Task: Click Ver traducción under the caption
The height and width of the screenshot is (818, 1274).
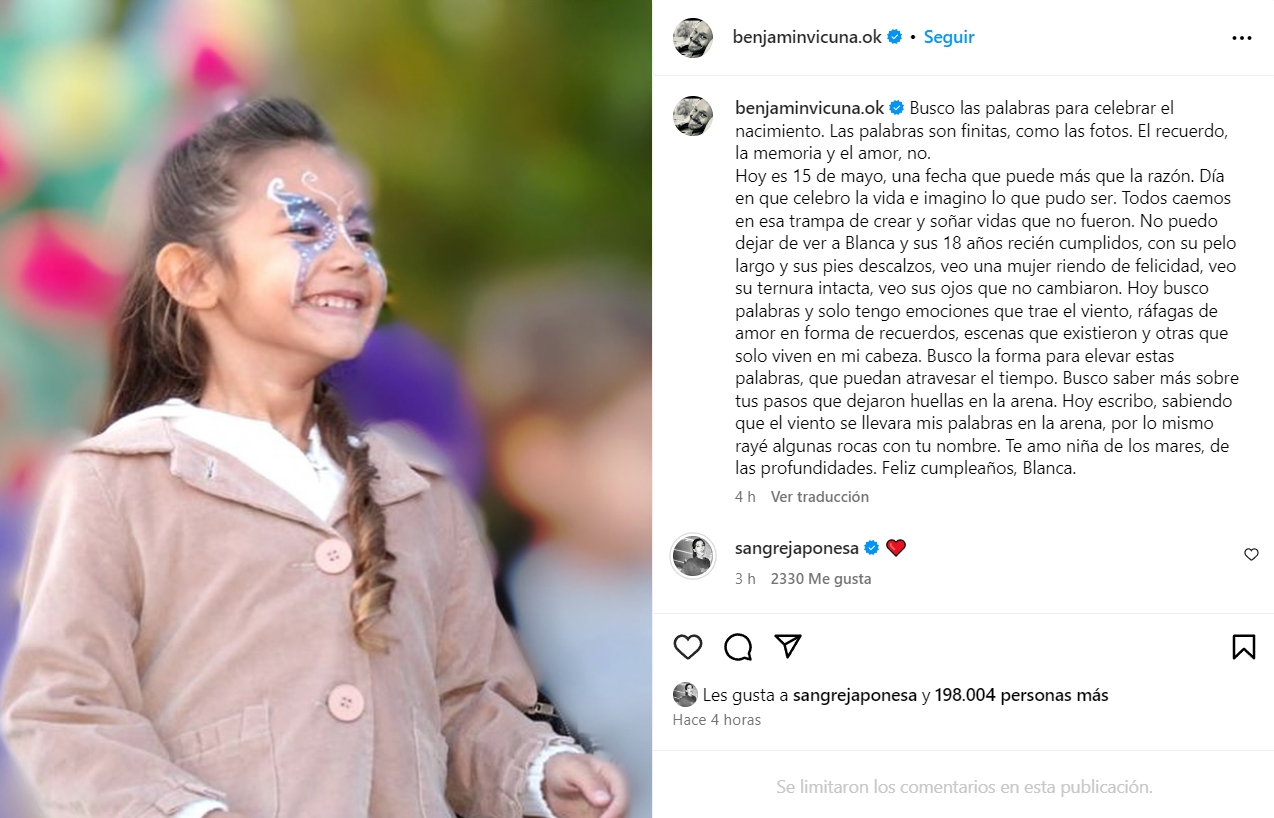Action: (819, 496)
